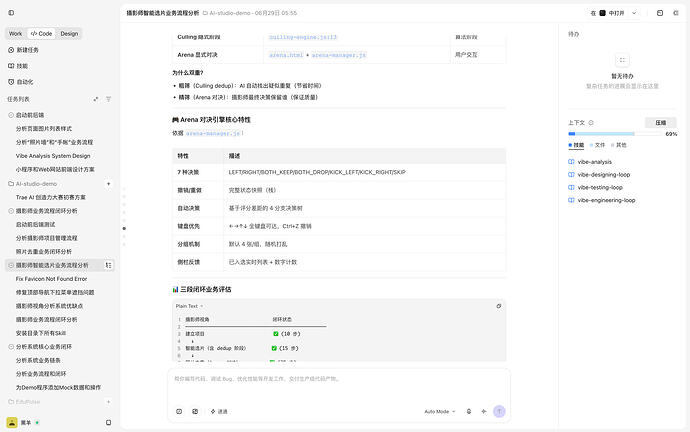This screenshot has height=432, width=690.
Task: Open the arena-manager.js link in Arena row
Action: pos(339,55)
